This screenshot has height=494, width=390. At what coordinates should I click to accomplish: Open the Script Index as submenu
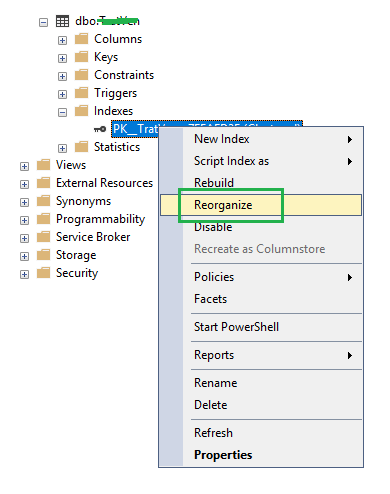261,161
